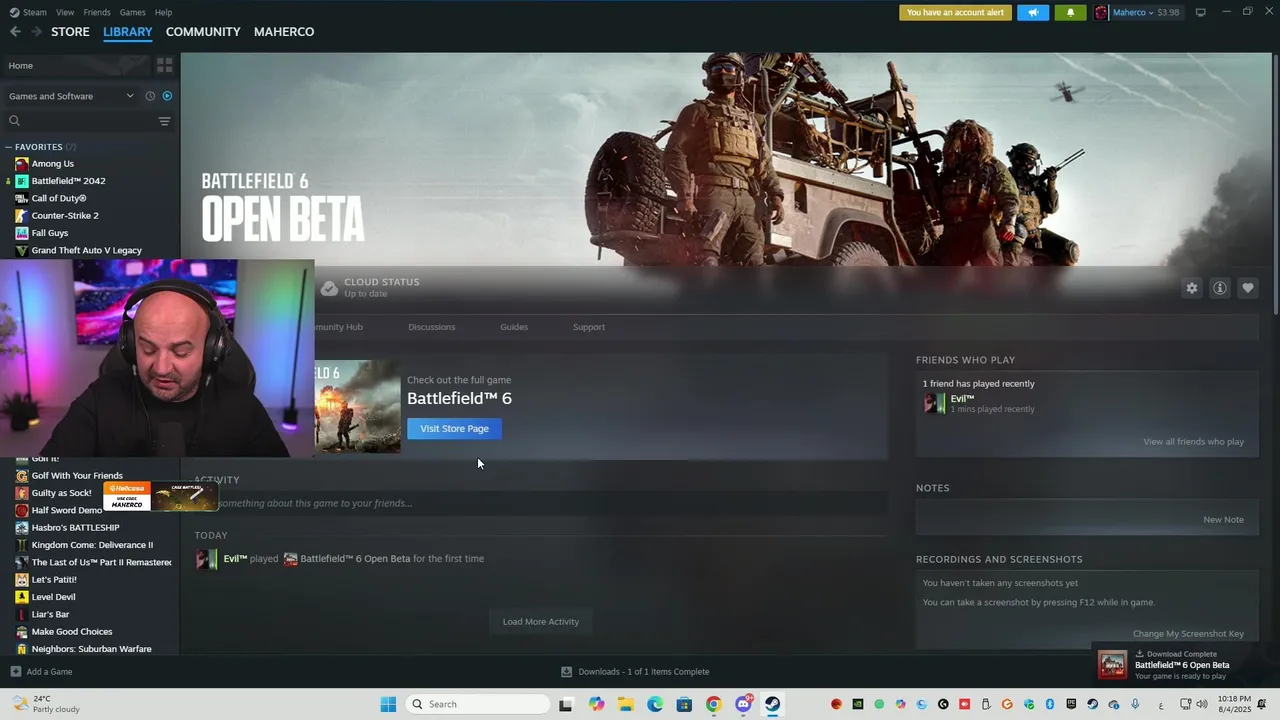Viewport: 1280px width, 720px height.
Task: Open the Help menu
Action: [x=164, y=12]
